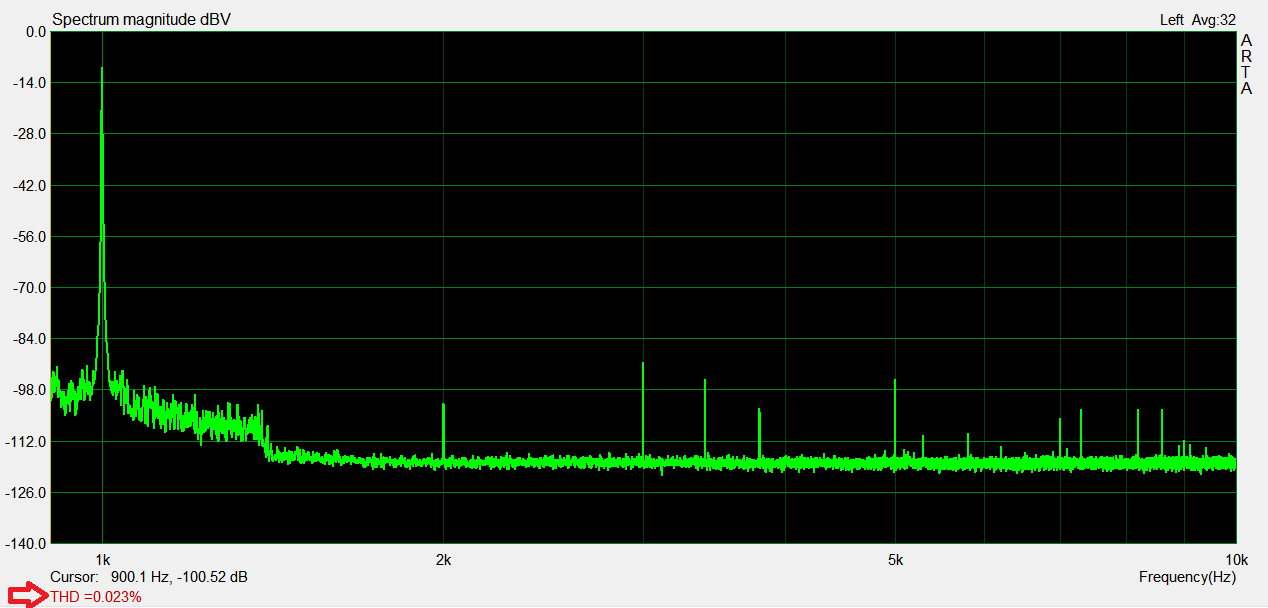This screenshot has width=1268, height=608.
Task: Click the "Spectrum magnitude dBV" title text
Action: click(141, 20)
